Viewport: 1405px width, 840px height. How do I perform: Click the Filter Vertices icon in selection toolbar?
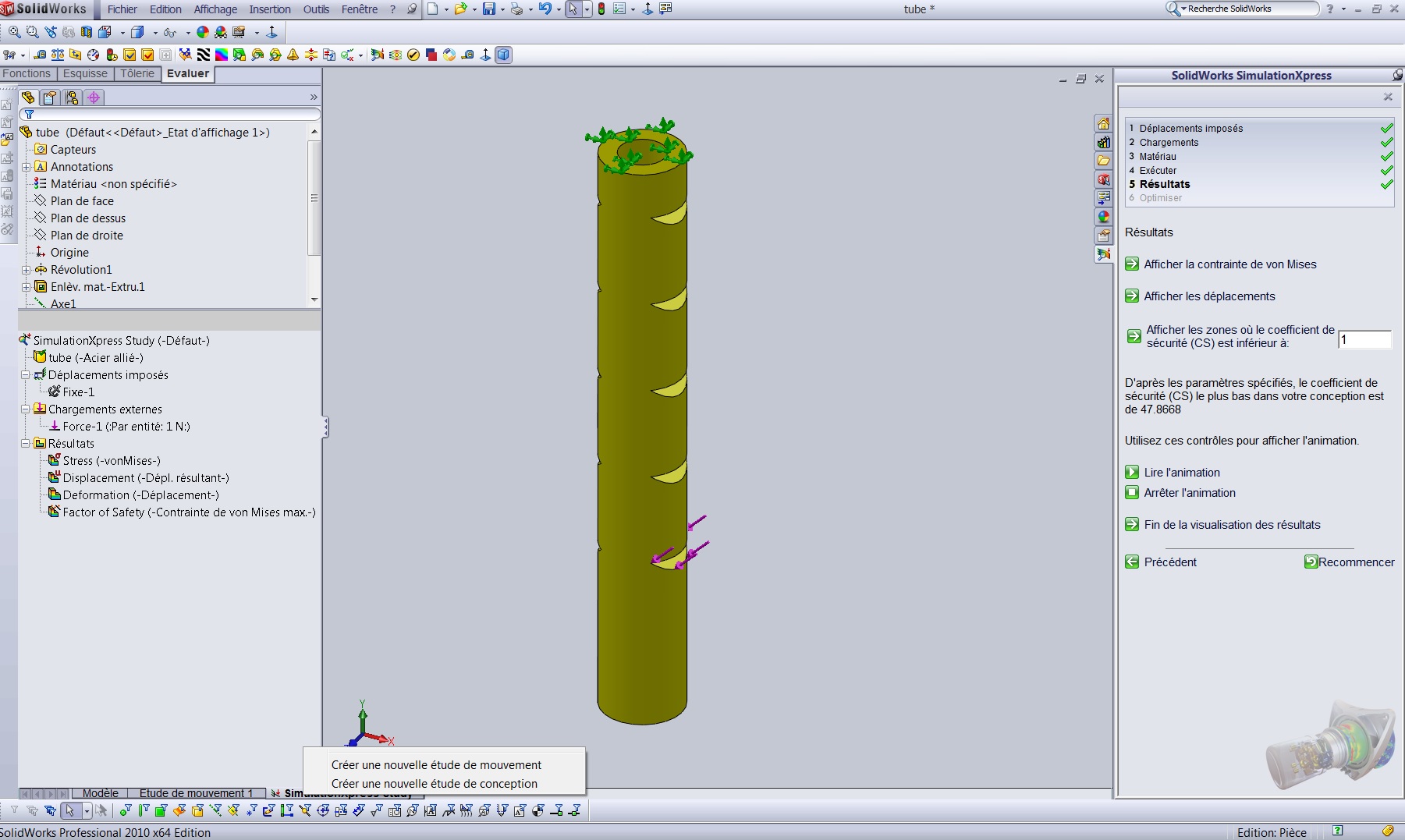(x=126, y=811)
